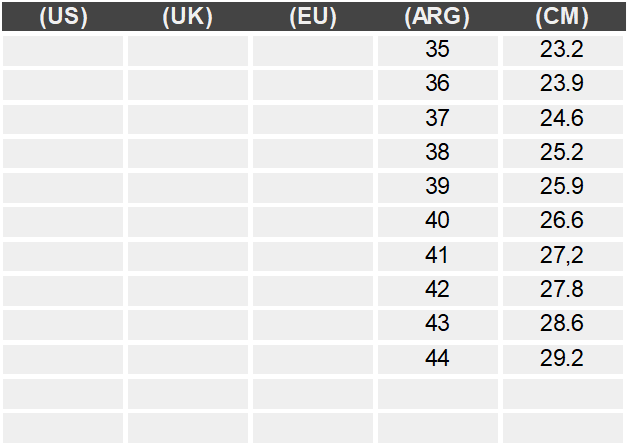Click the 27,2 cm cell
The image size is (627, 447).
pyautogui.click(x=563, y=256)
